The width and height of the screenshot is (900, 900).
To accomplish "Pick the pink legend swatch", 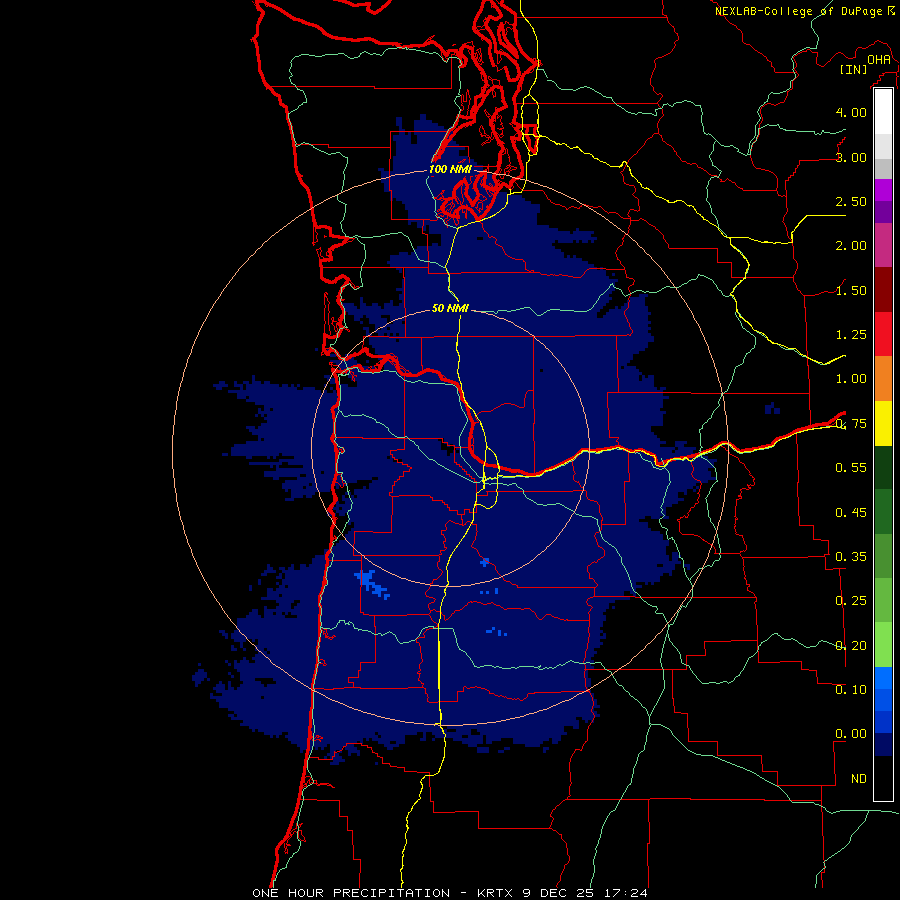I will pyautogui.click(x=883, y=245).
